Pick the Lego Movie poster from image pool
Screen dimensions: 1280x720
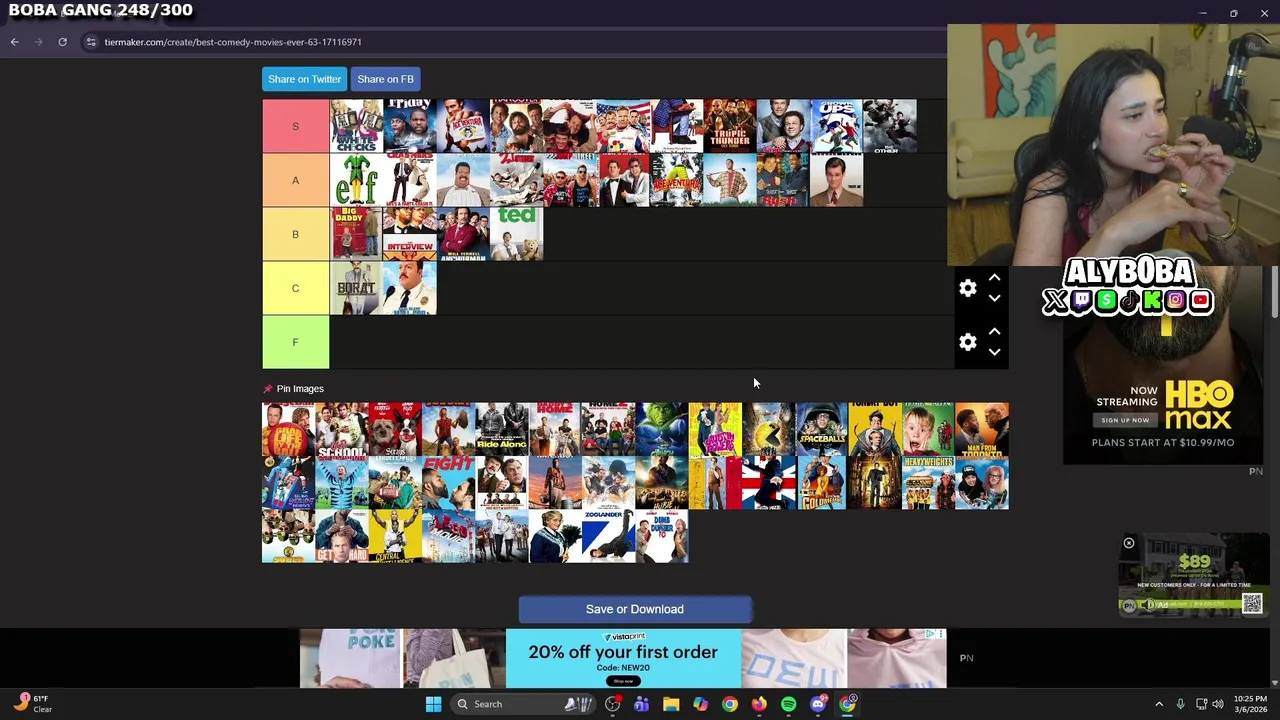pos(448,536)
